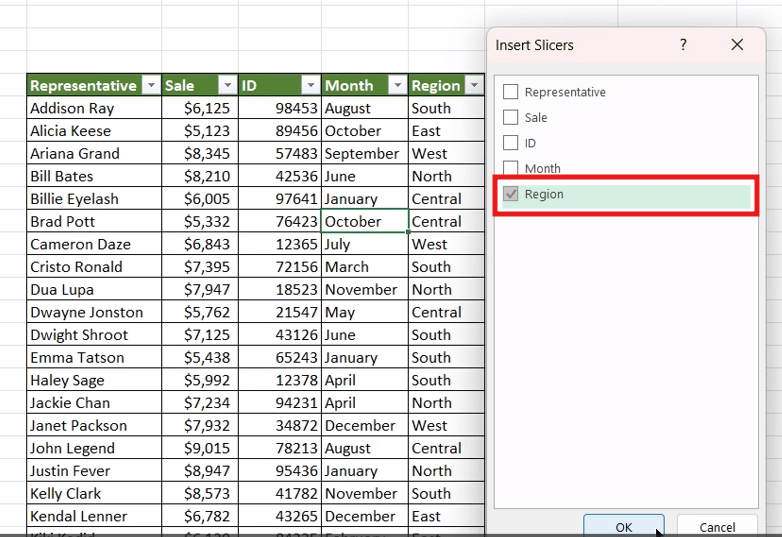Select the cell Bill Bates
This screenshot has height=537, width=782.
(x=94, y=176)
